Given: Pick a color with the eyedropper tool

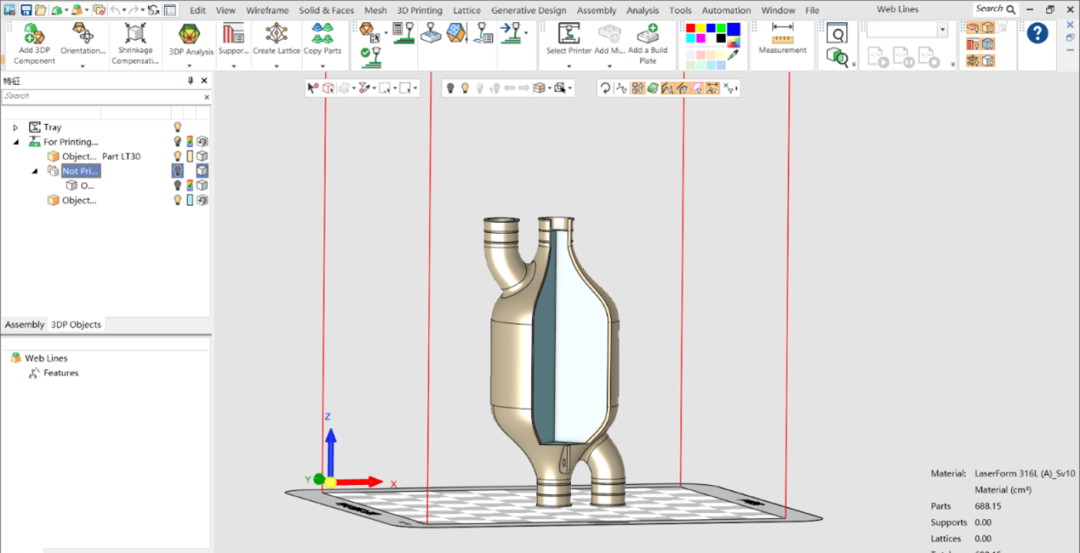Looking at the screenshot, I should coord(733,54).
